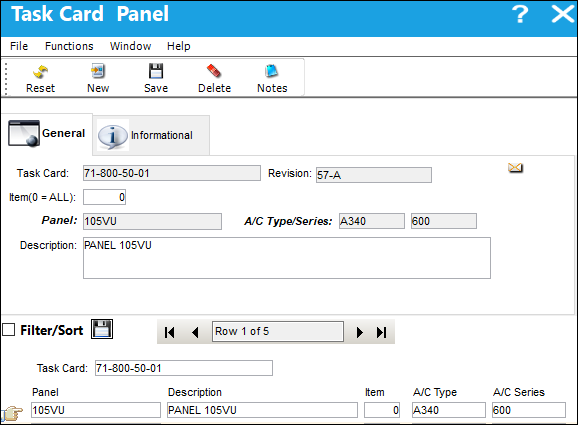Image resolution: width=578 pixels, height=425 pixels.
Task: Click the A/C Series column header
Action: 519,392
